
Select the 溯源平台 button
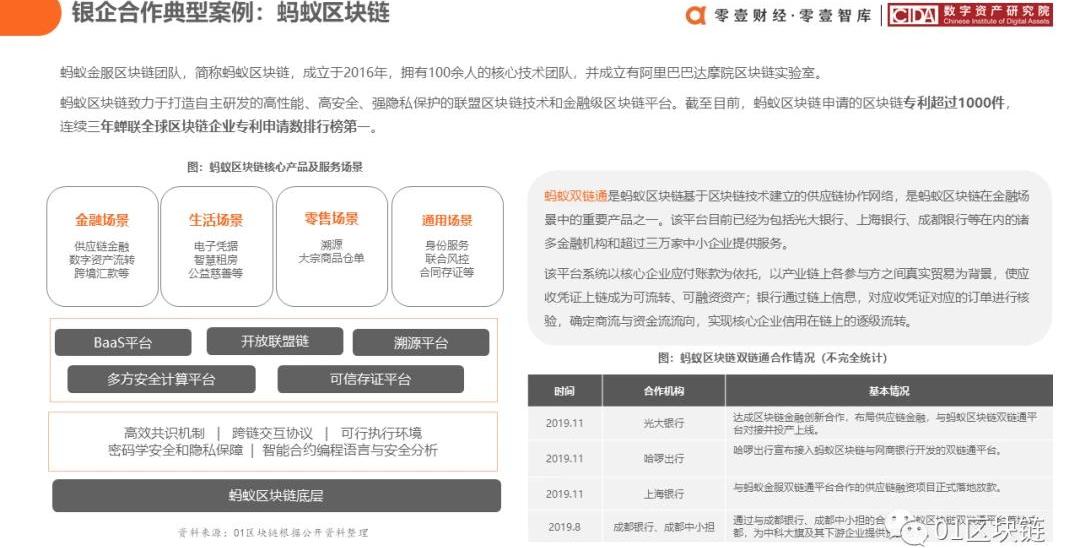tap(421, 343)
